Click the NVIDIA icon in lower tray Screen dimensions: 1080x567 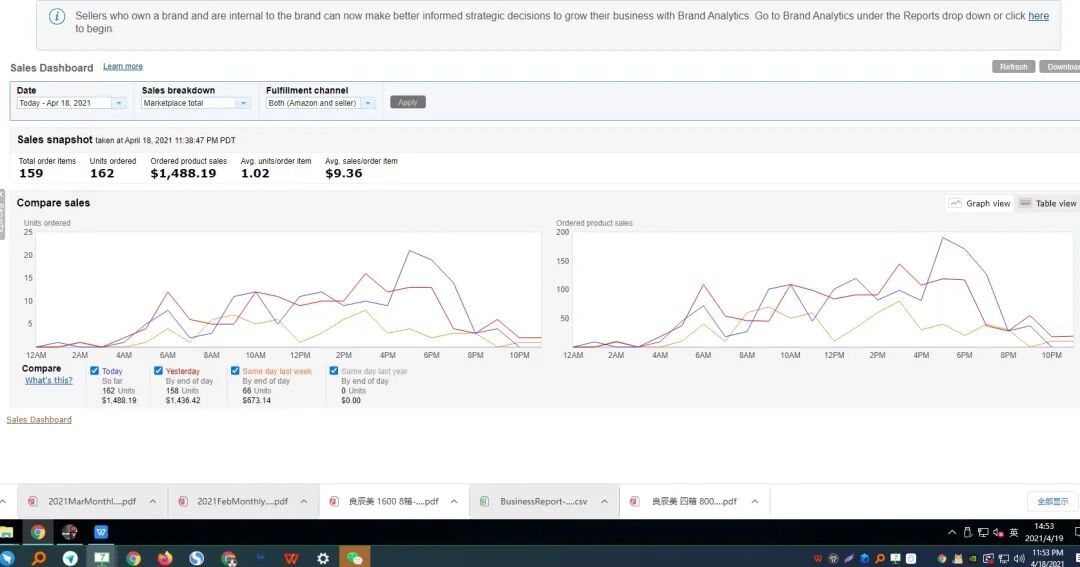pyautogui.click(x=973, y=558)
